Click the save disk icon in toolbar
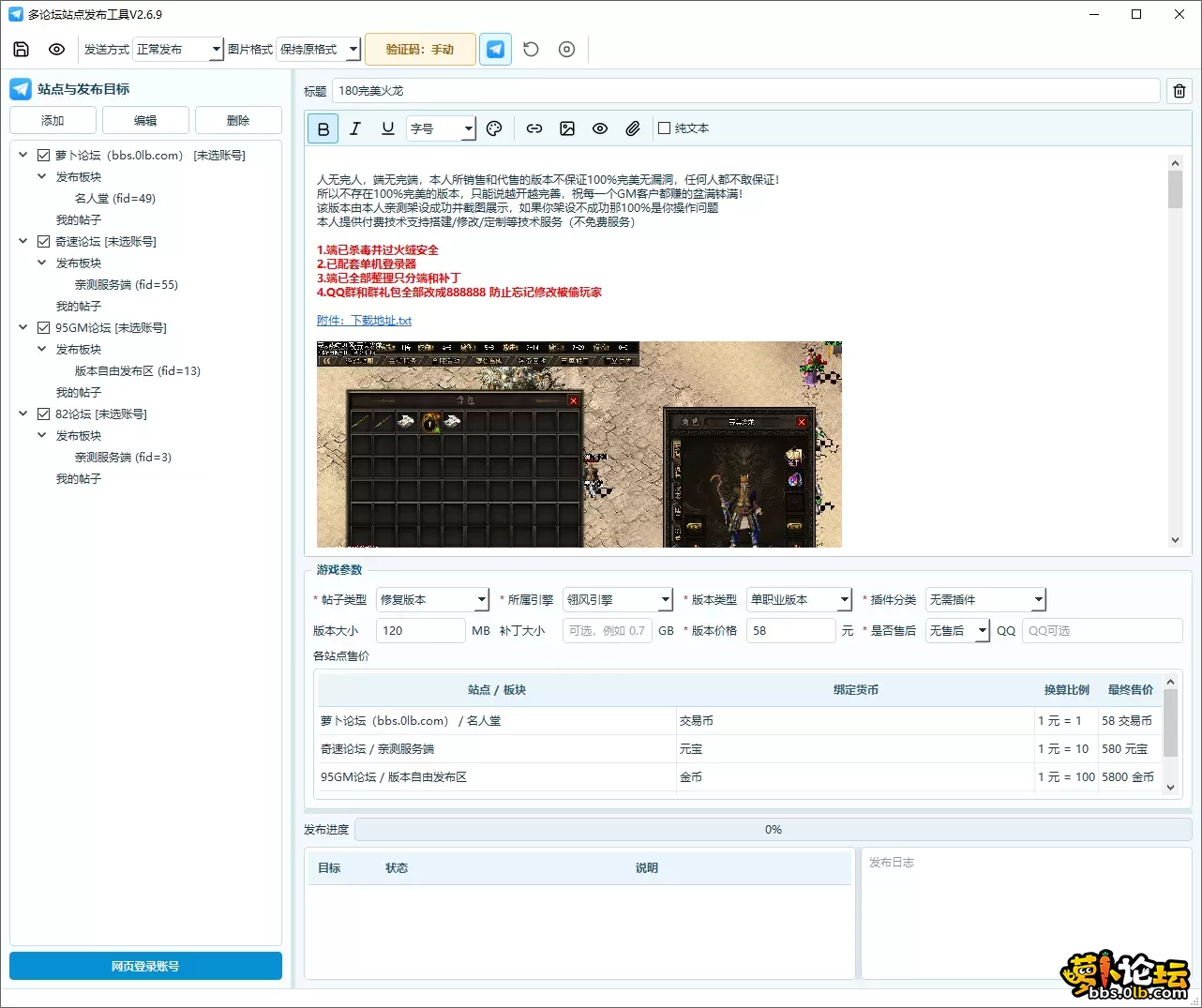The height and width of the screenshot is (1008, 1202). [22, 50]
